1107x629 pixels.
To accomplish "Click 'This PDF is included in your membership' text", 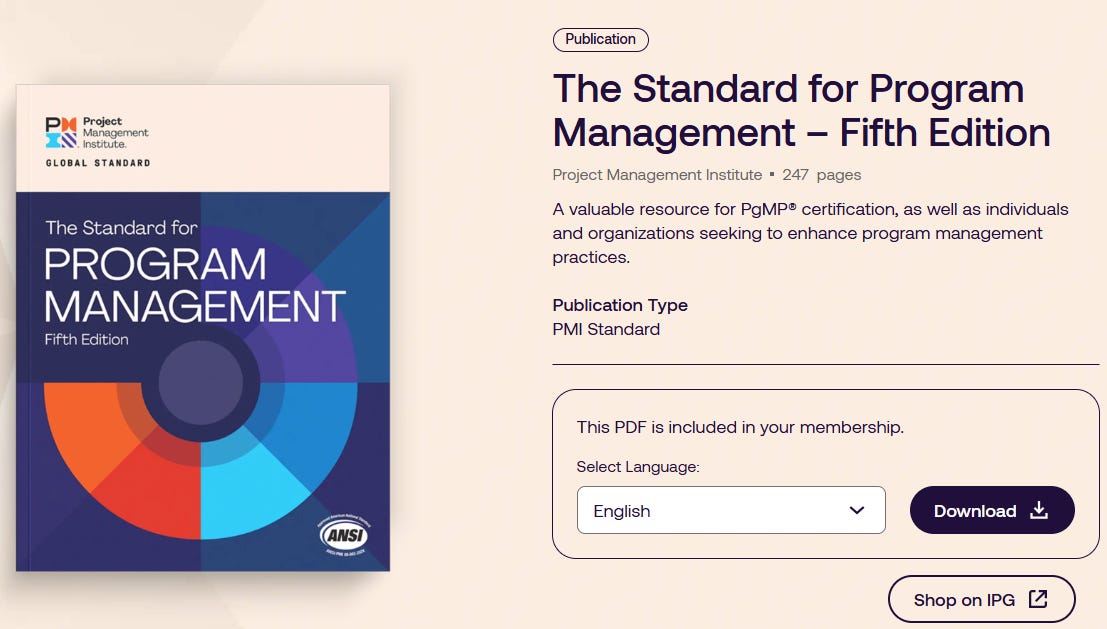I will 740,427.
